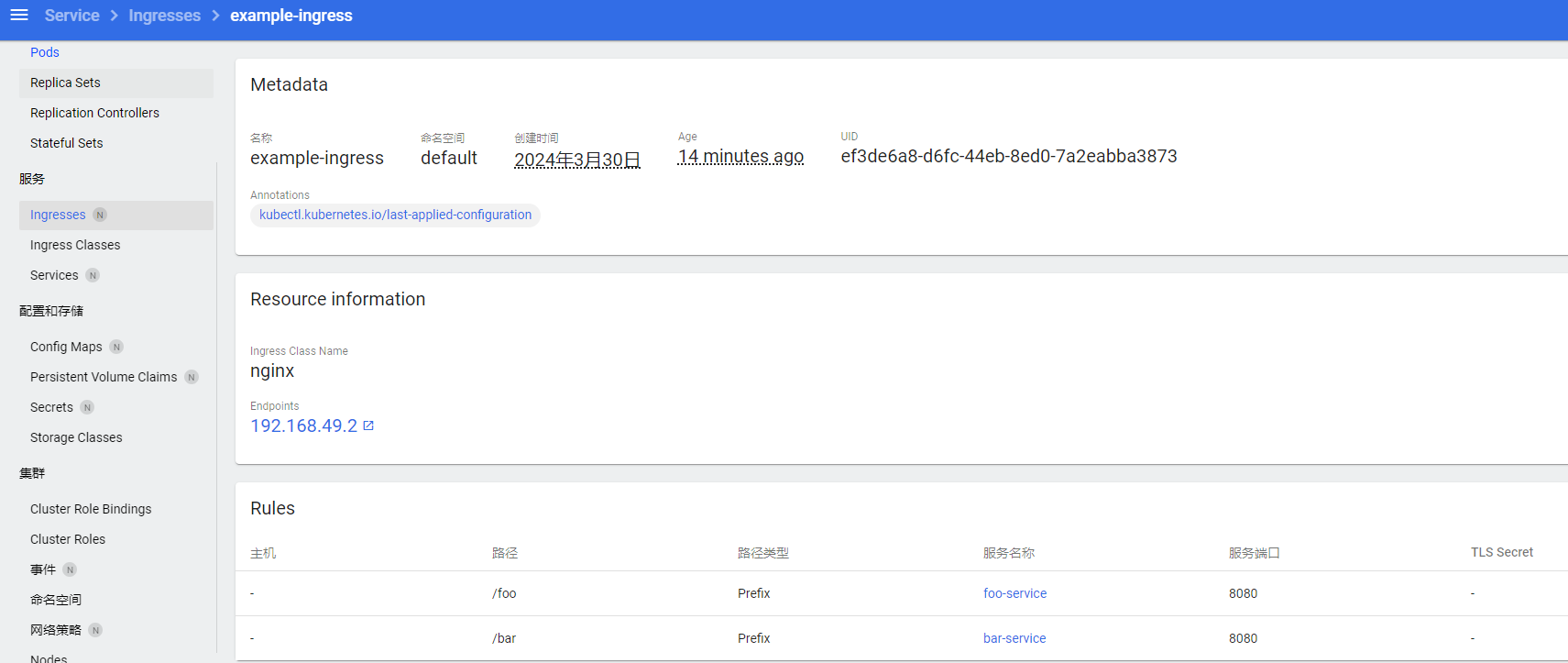This screenshot has height=663, width=1568.
Task: Click the Rules card title
Action: [x=272, y=508]
